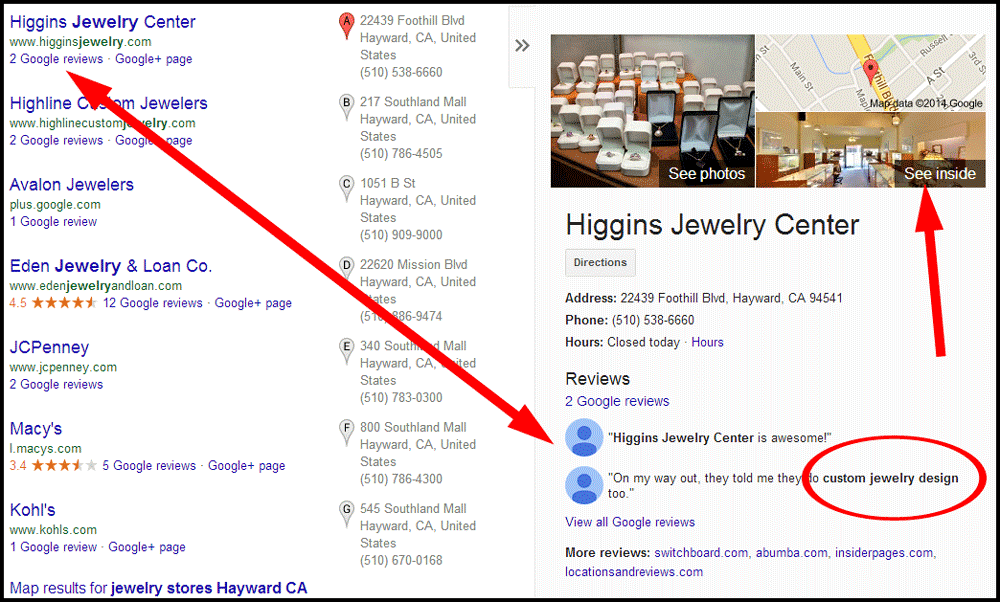This screenshot has width=1000, height=602.
Task: Open the Hours link for store hours
Action: click(707, 342)
